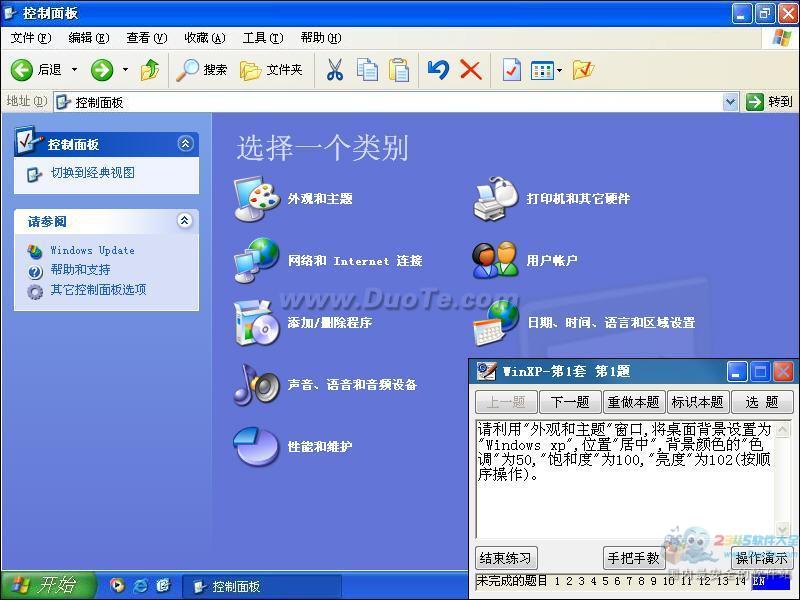Open the Views dropdown arrow

[x=560, y=70]
